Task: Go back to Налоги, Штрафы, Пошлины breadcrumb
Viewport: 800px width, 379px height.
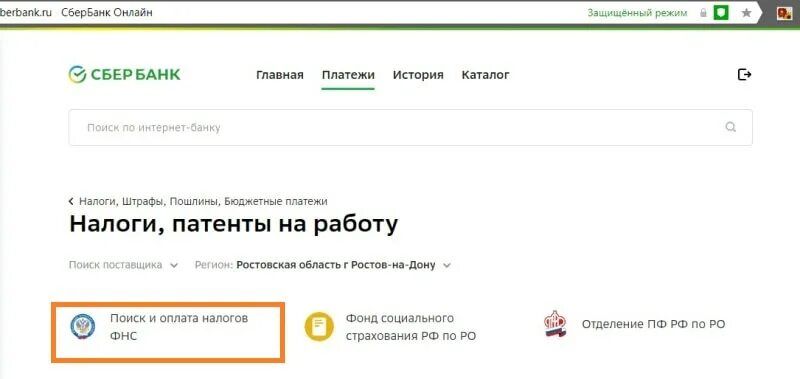Action: pyautogui.click(x=198, y=201)
